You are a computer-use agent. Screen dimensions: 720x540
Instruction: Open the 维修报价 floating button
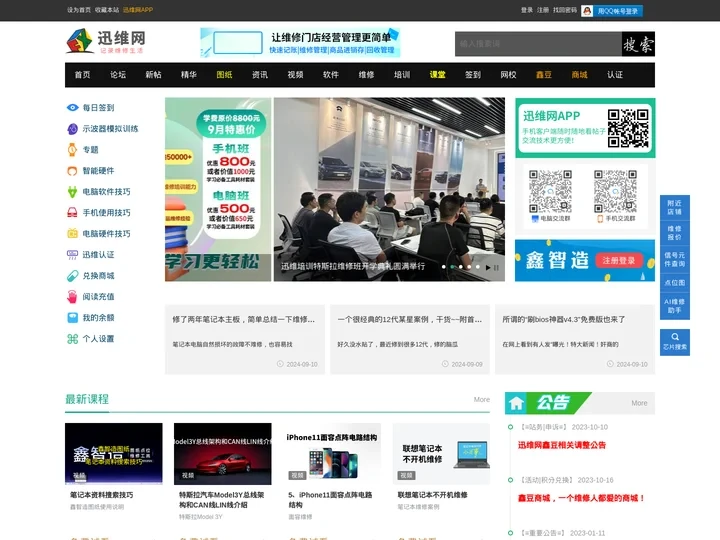(675, 233)
